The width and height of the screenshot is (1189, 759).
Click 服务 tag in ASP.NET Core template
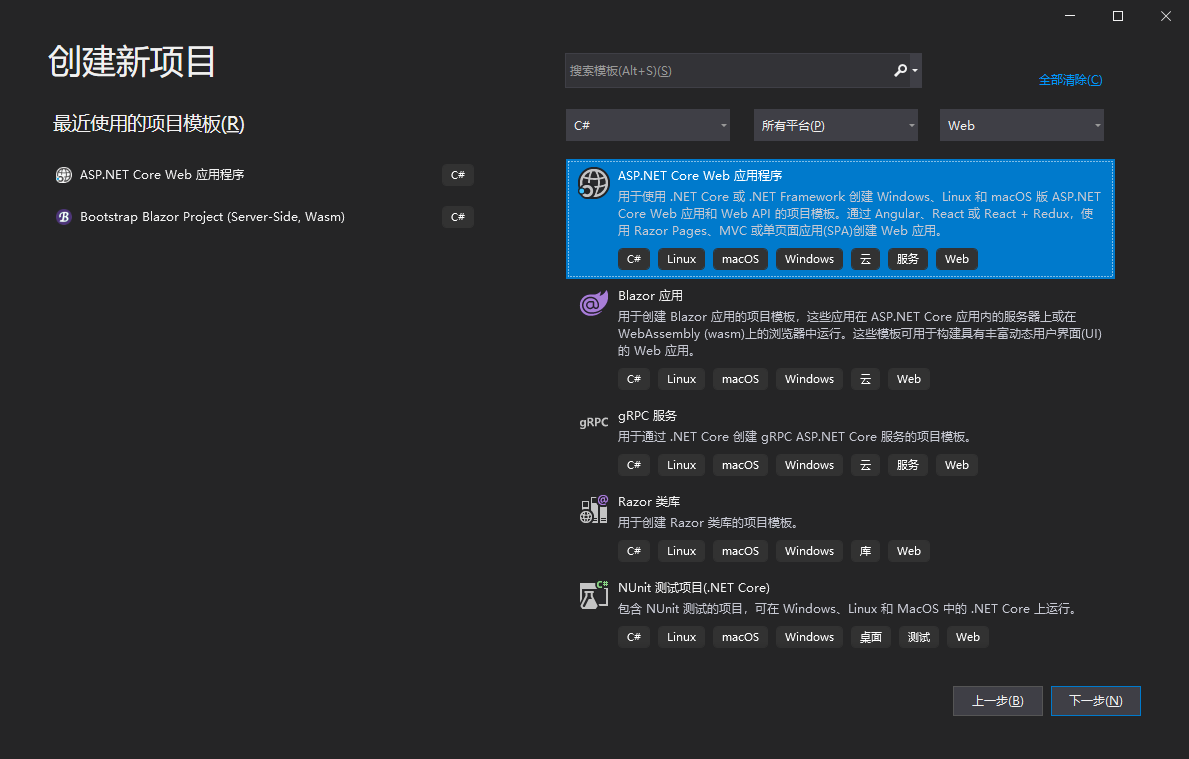(908, 259)
